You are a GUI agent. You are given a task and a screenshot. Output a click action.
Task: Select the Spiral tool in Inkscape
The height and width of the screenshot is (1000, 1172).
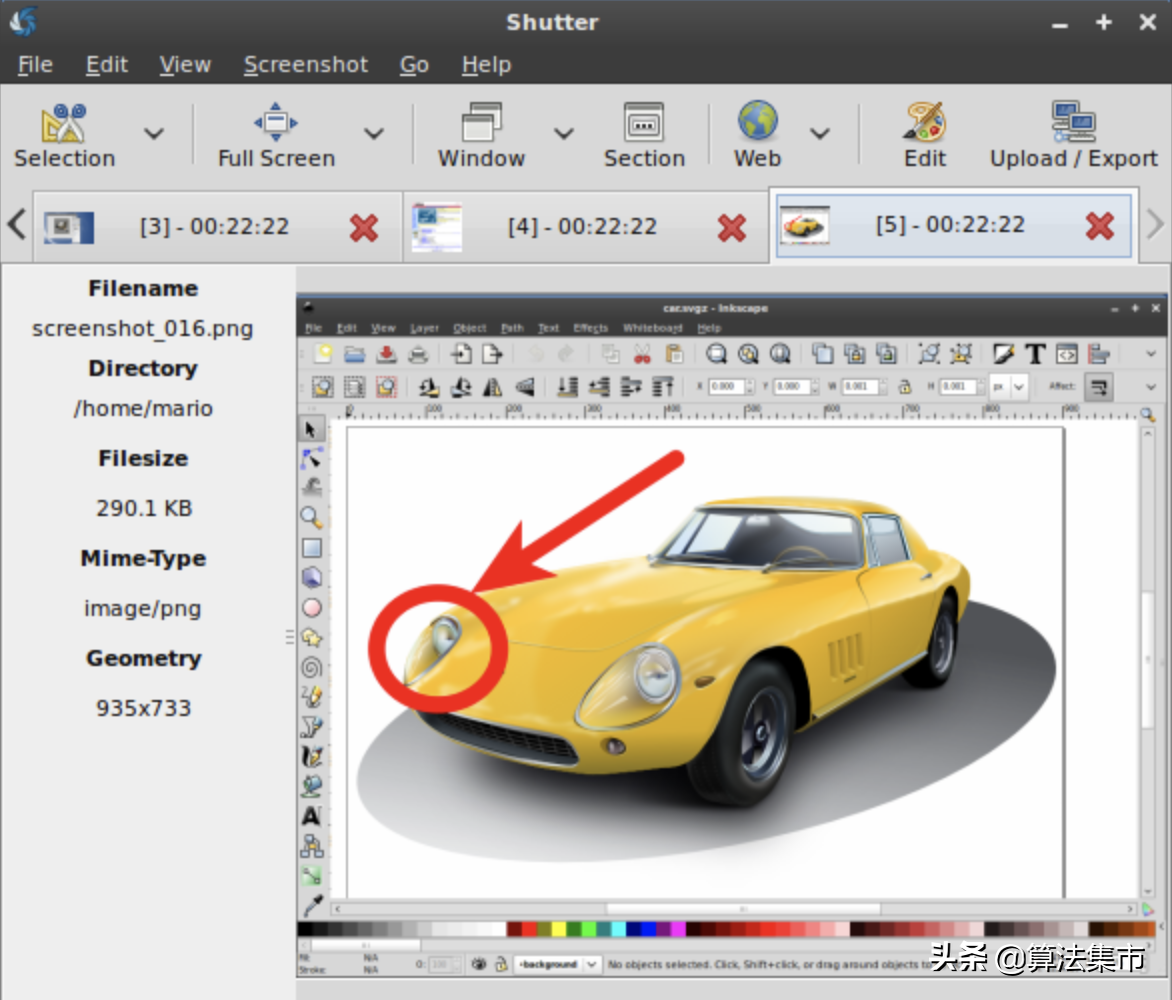[312, 667]
